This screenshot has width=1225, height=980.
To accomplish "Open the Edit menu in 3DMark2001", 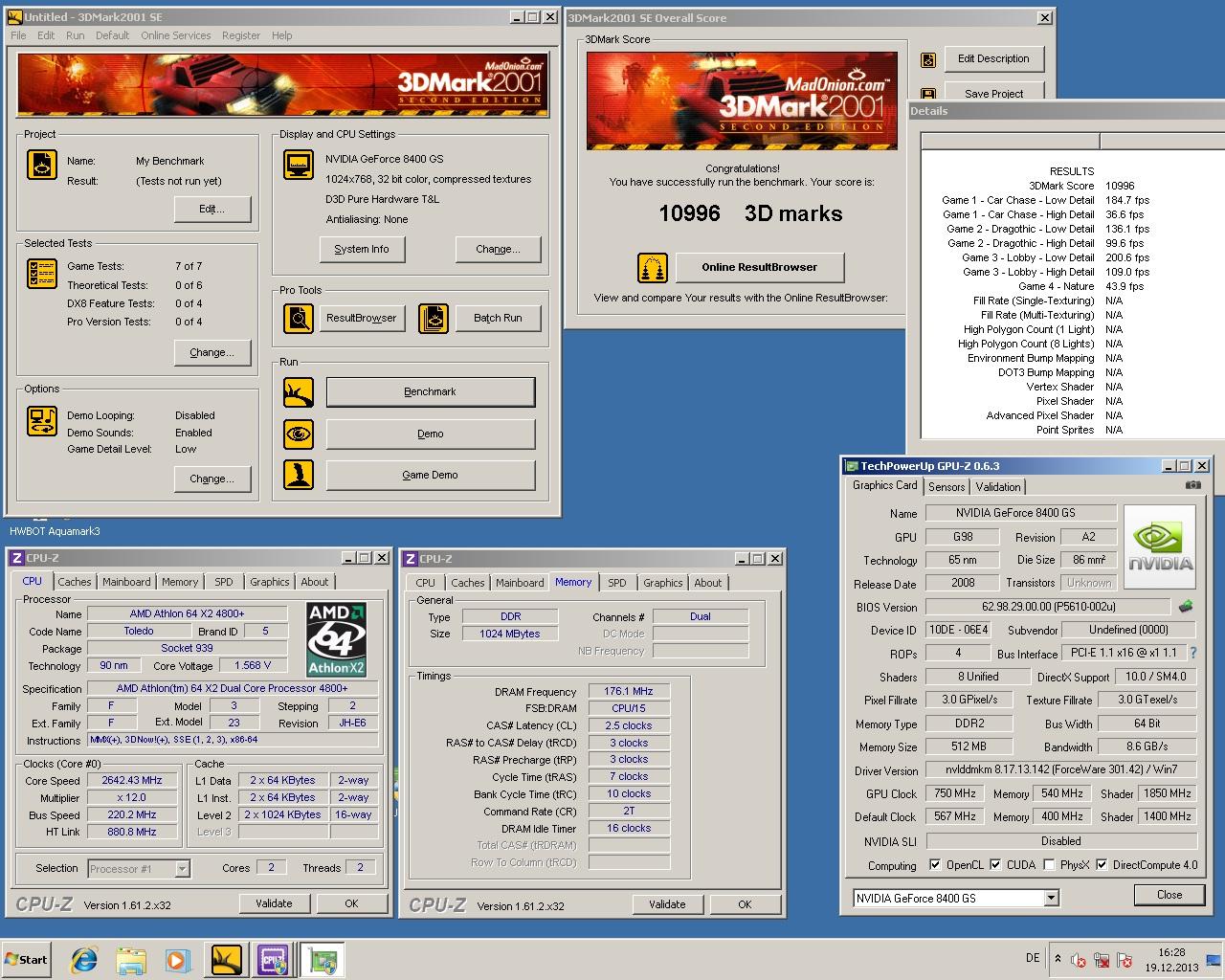I will pos(46,35).
